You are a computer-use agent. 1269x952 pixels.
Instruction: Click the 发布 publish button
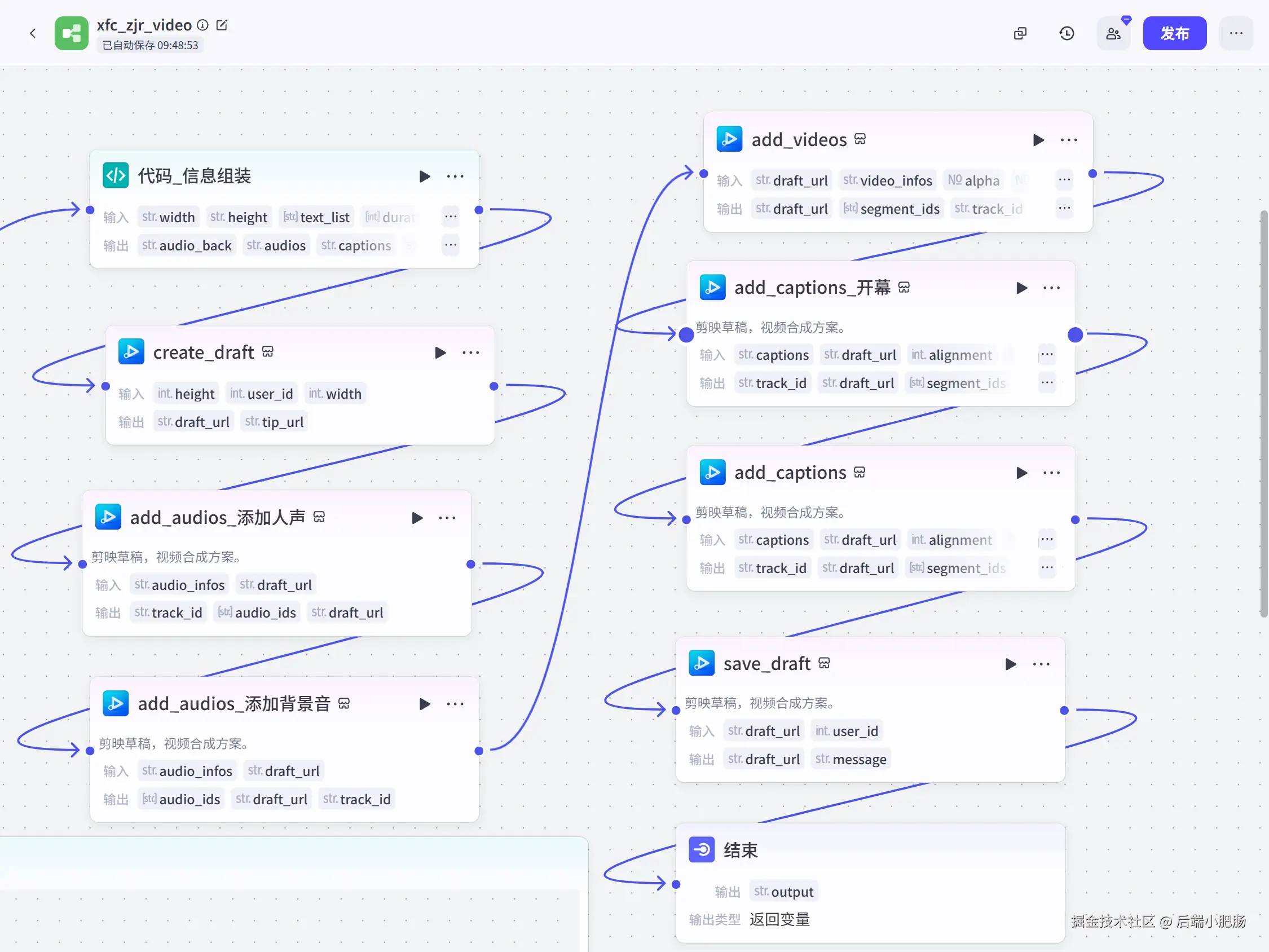pyautogui.click(x=1174, y=33)
